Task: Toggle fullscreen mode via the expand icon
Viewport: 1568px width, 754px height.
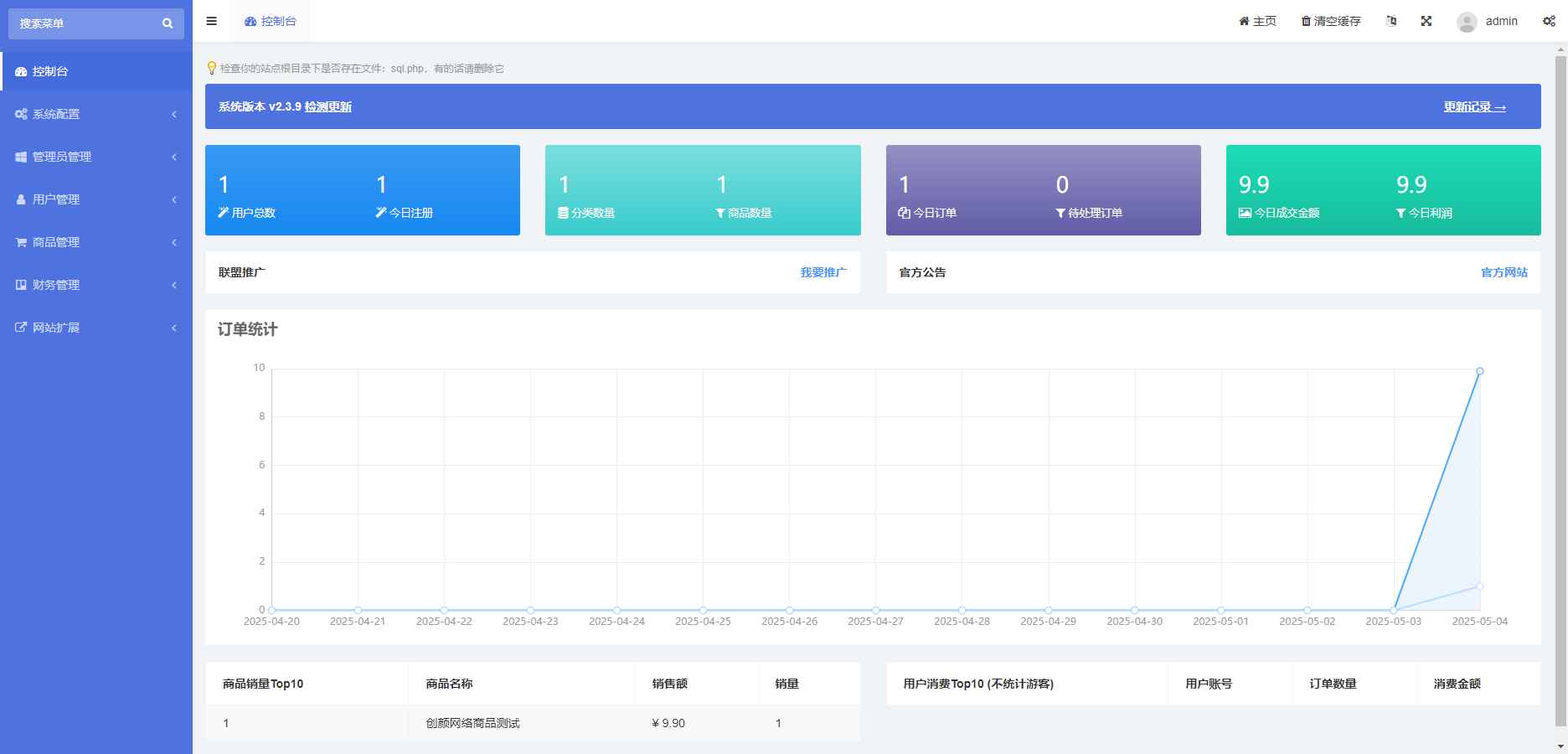Action: click(1426, 20)
